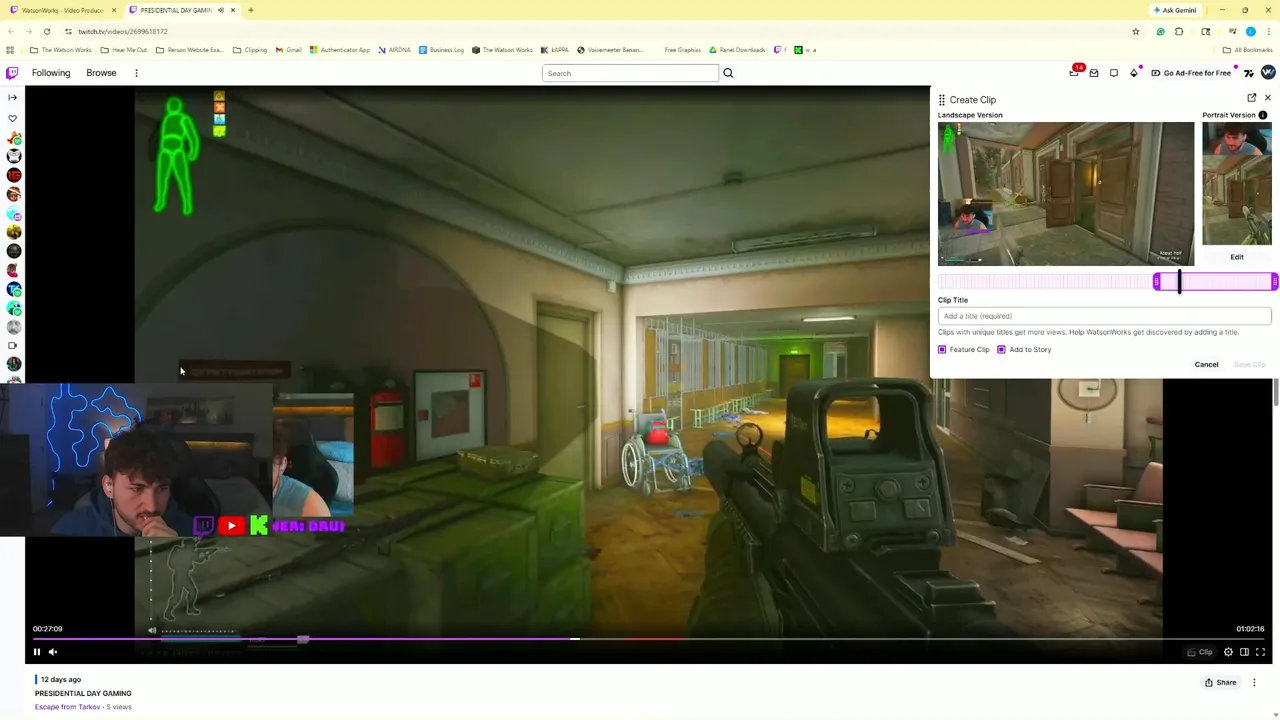
Task: Open the browser Extensions puzzle icon
Action: coord(1179,32)
